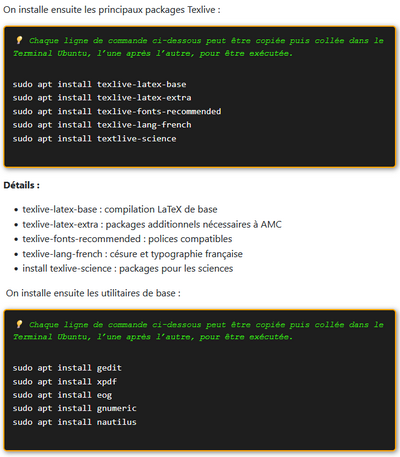The width and height of the screenshot is (400, 457).
Task: Click the 'utilitaires de base' paragraph
Action: (93, 293)
